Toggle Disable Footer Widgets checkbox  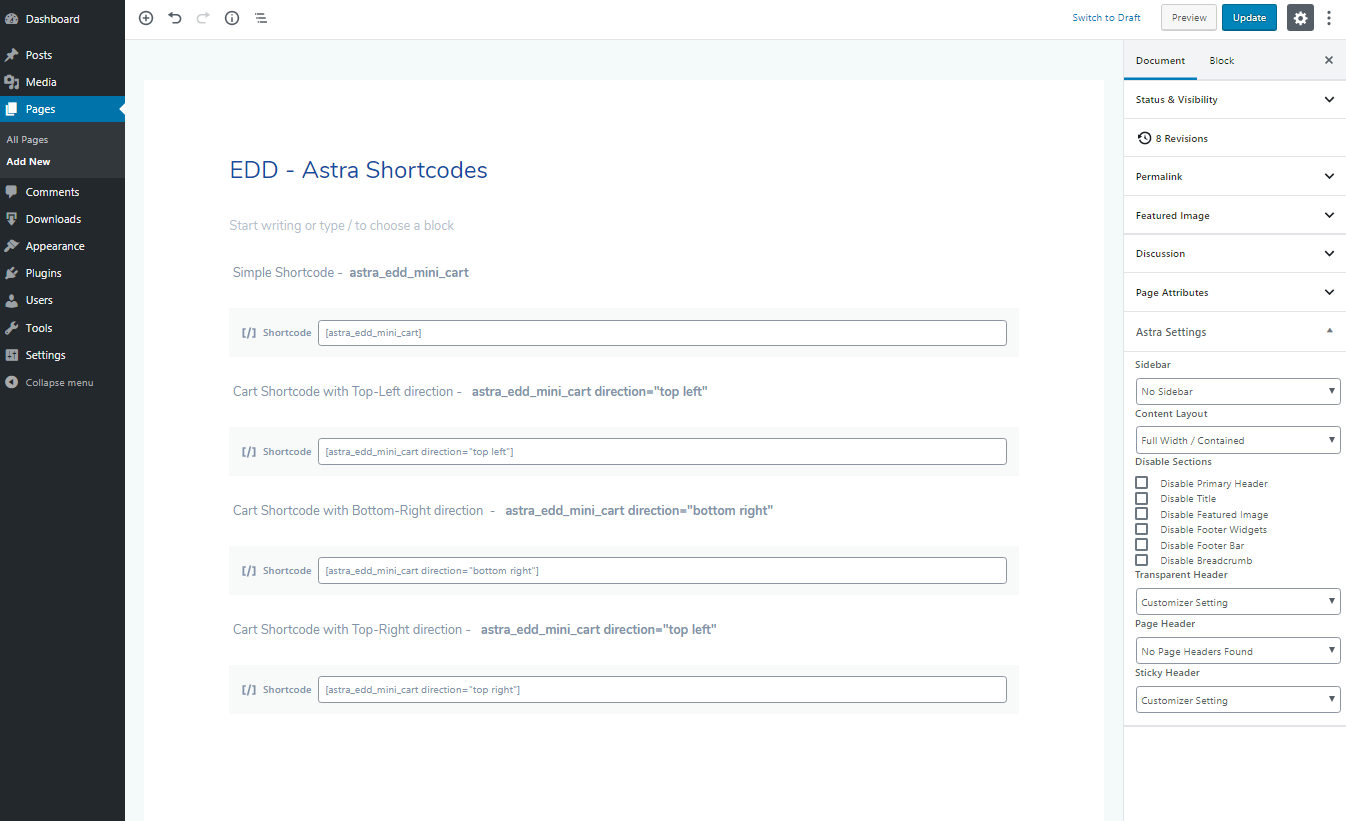[1141, 529]
